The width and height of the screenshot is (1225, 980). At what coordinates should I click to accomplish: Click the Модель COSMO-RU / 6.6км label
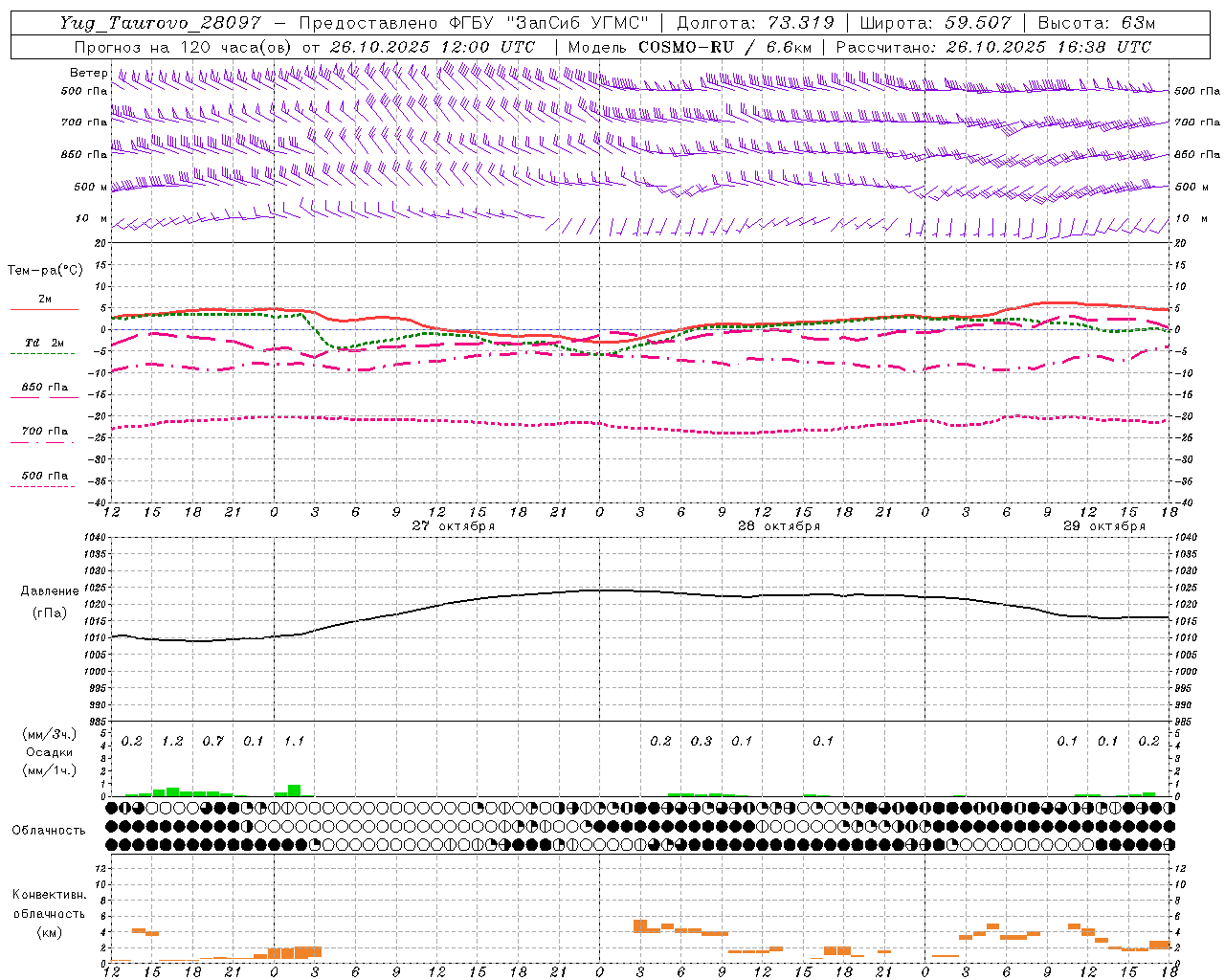tap(690, 47)
